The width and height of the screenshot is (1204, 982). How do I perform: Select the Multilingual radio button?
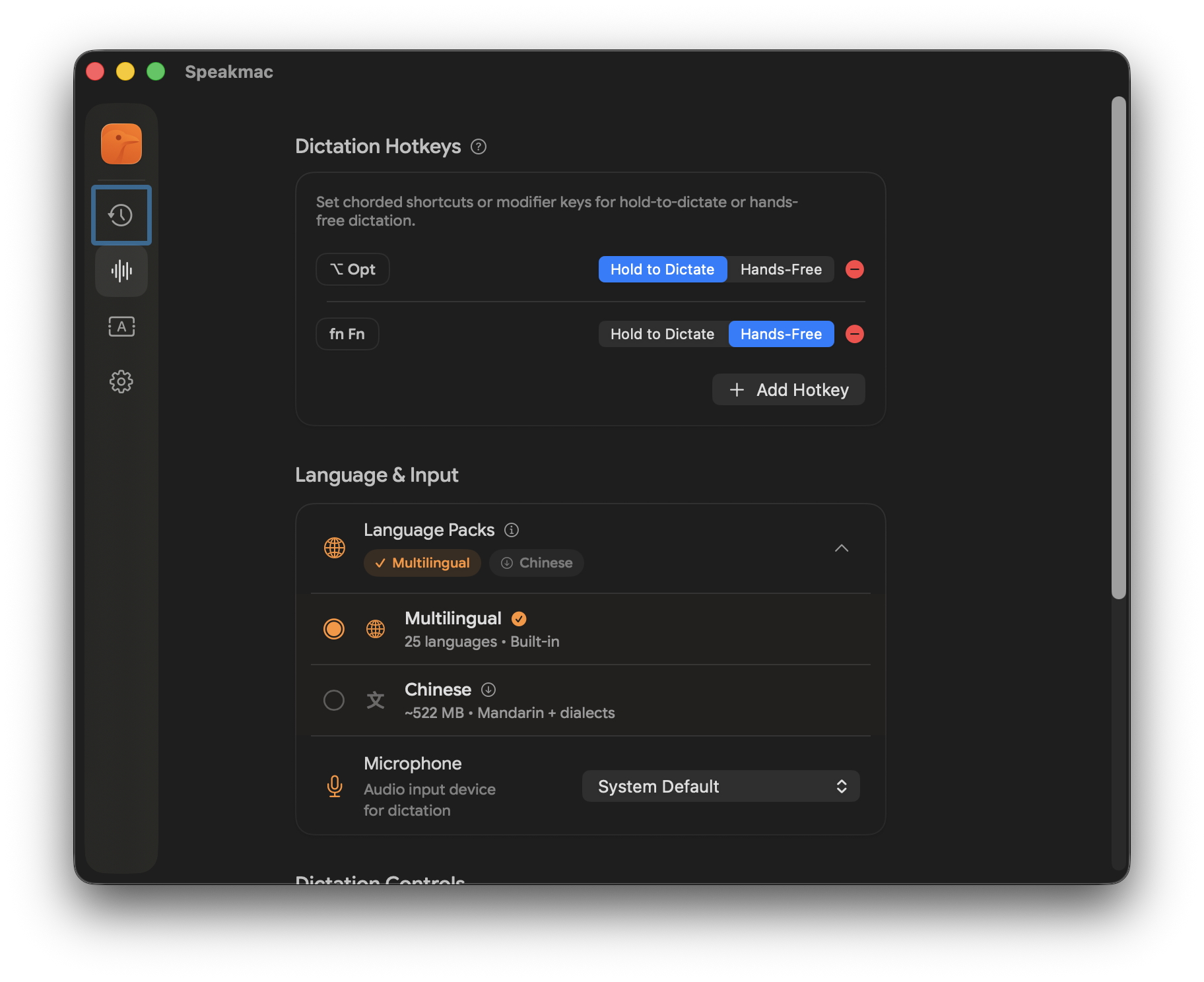coord(334,629)
